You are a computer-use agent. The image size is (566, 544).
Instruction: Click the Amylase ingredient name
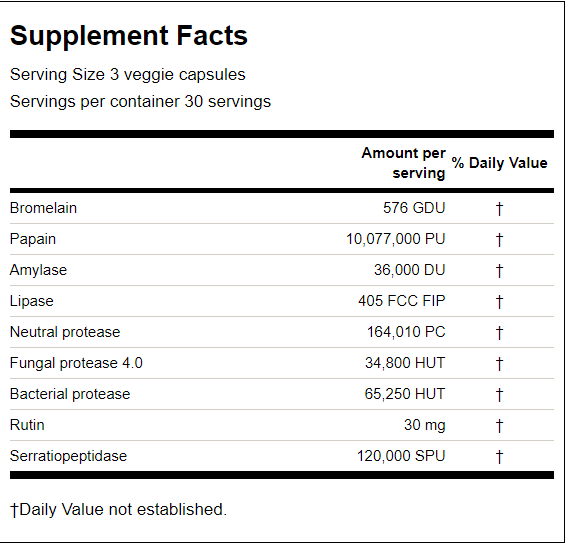[38, 270]
